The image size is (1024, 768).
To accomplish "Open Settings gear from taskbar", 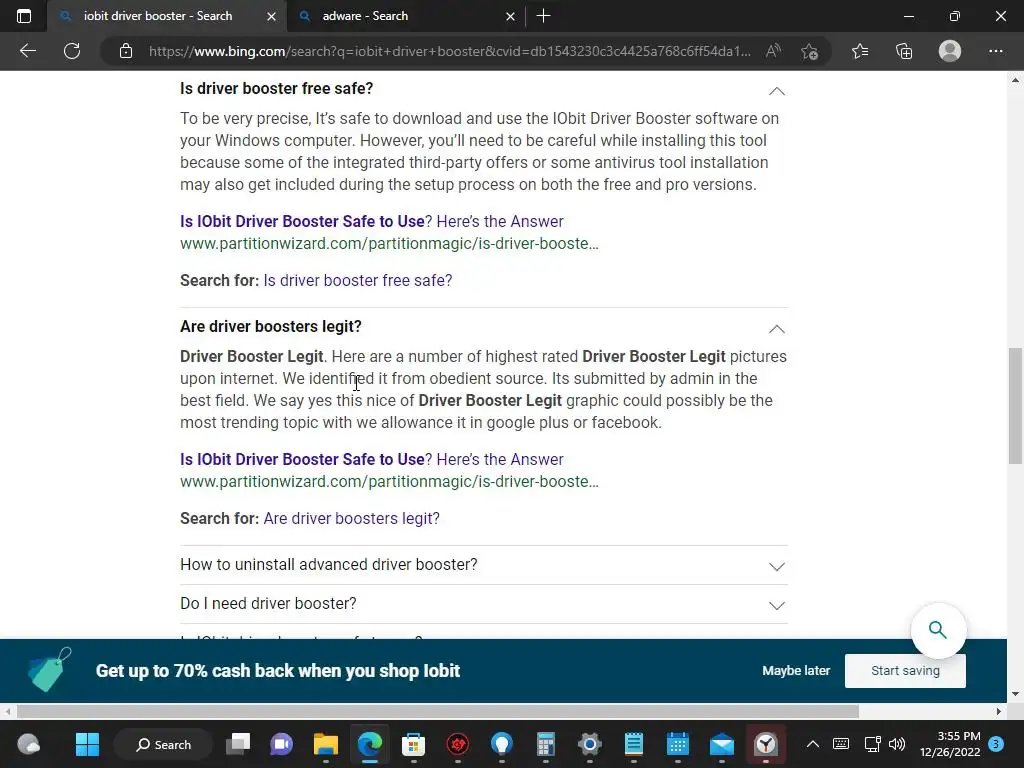I will [x=589, y=744].
